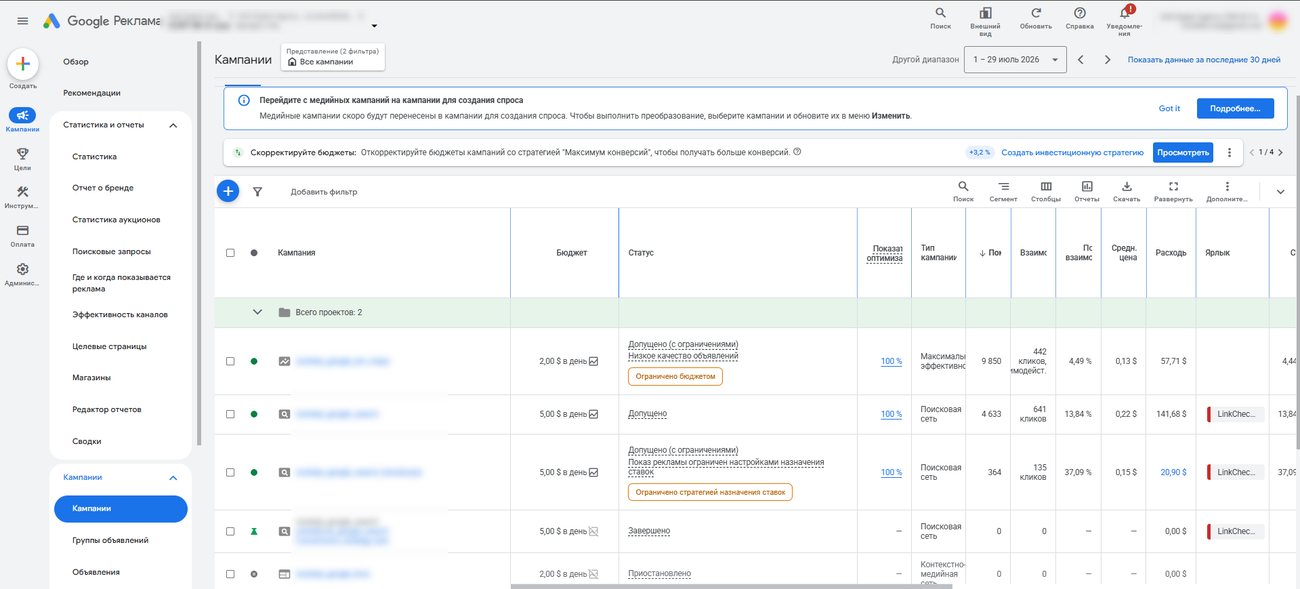Click the Просмотреть button
The width and height of the screenshot is (1300, 589).
coord(1182,153)
